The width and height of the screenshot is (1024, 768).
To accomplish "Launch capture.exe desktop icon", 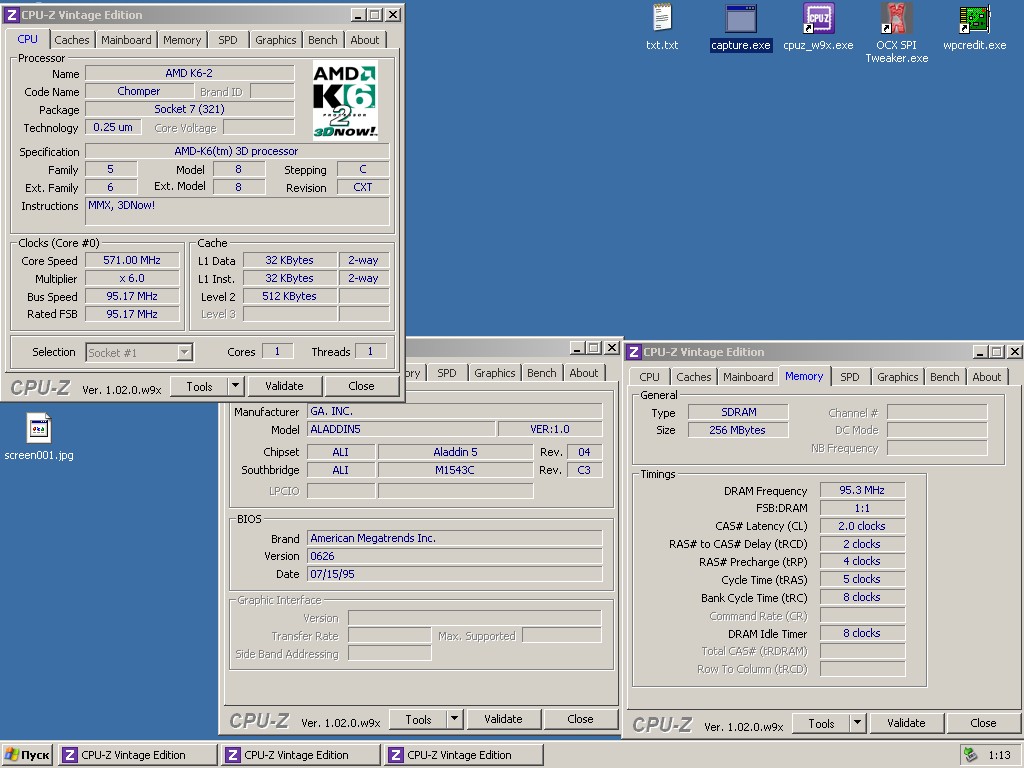I will coord(741,26).
